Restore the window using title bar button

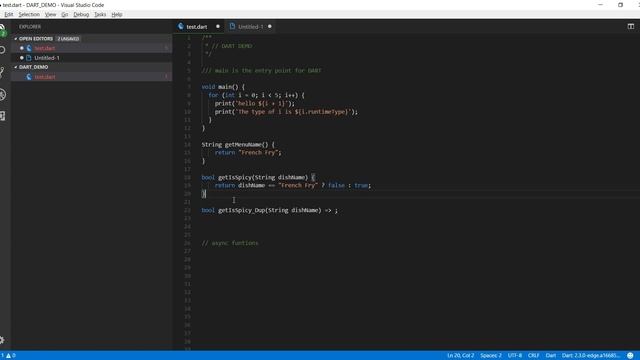pos(620,5)
